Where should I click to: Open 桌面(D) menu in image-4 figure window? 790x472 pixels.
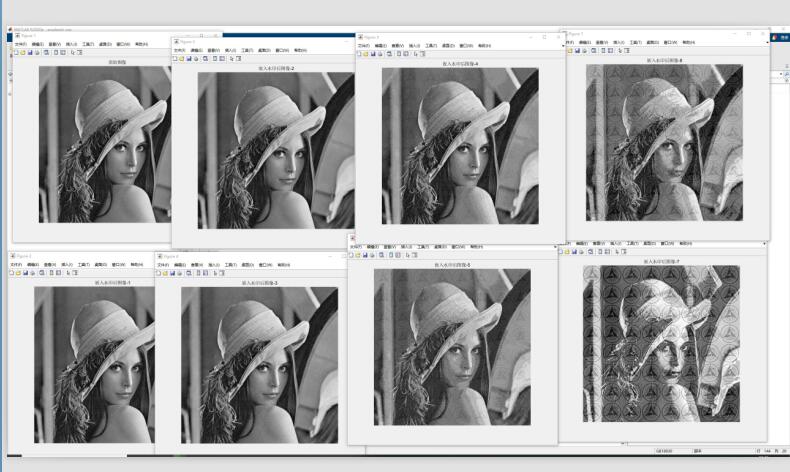point(448,46)
